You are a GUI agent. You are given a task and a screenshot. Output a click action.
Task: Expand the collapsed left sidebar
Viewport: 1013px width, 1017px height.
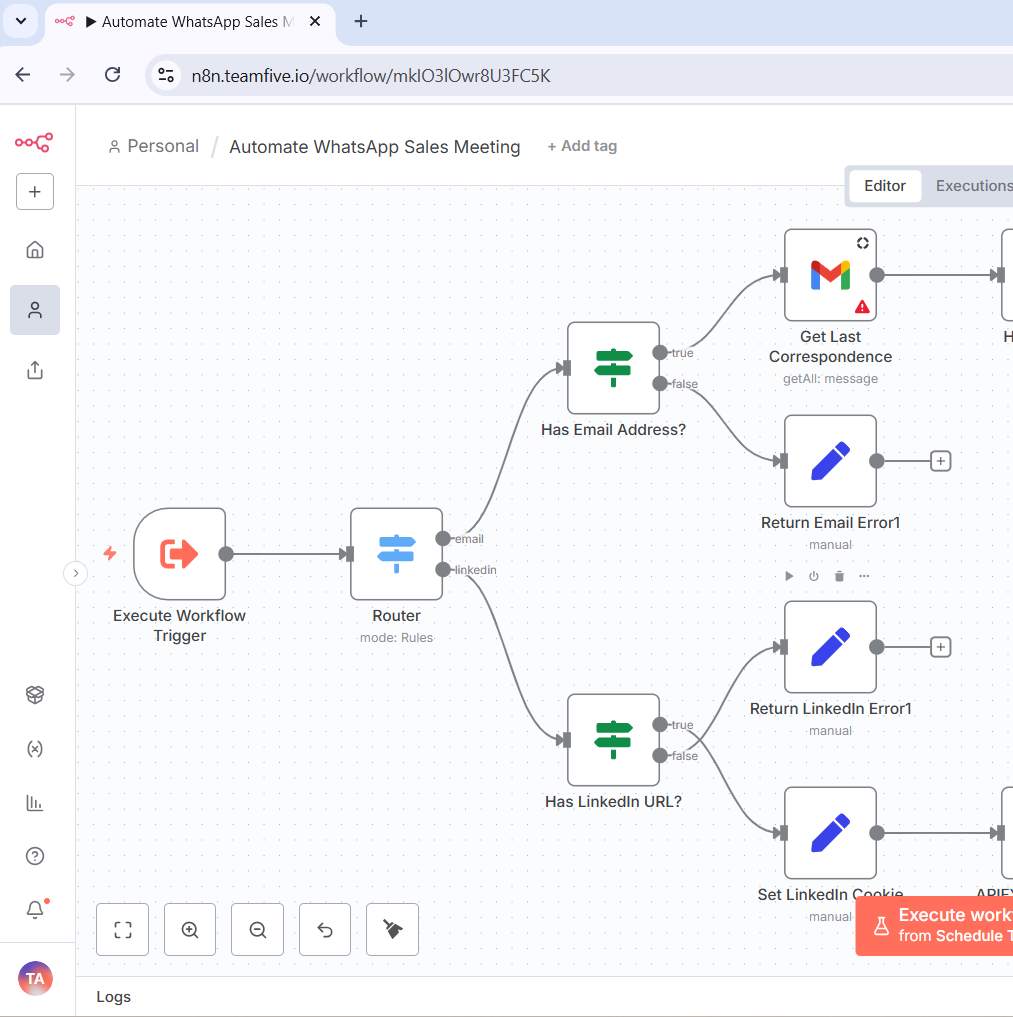click(76, 573)
